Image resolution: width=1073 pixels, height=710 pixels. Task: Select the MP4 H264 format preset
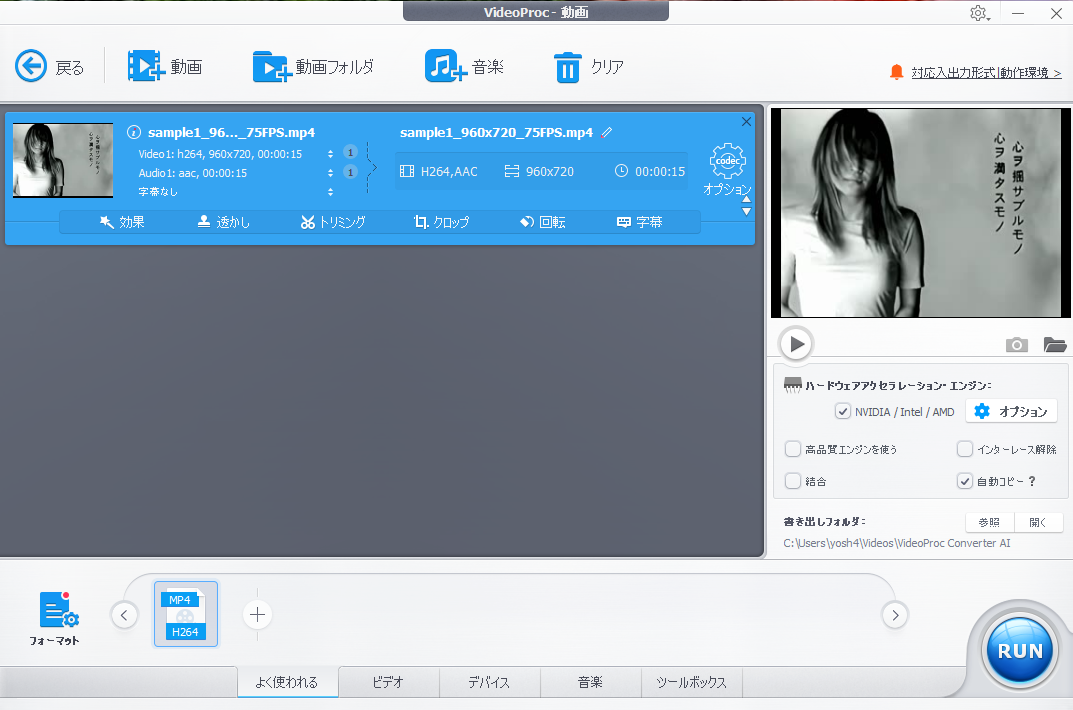pyautogui.click(x=185, y=614)
